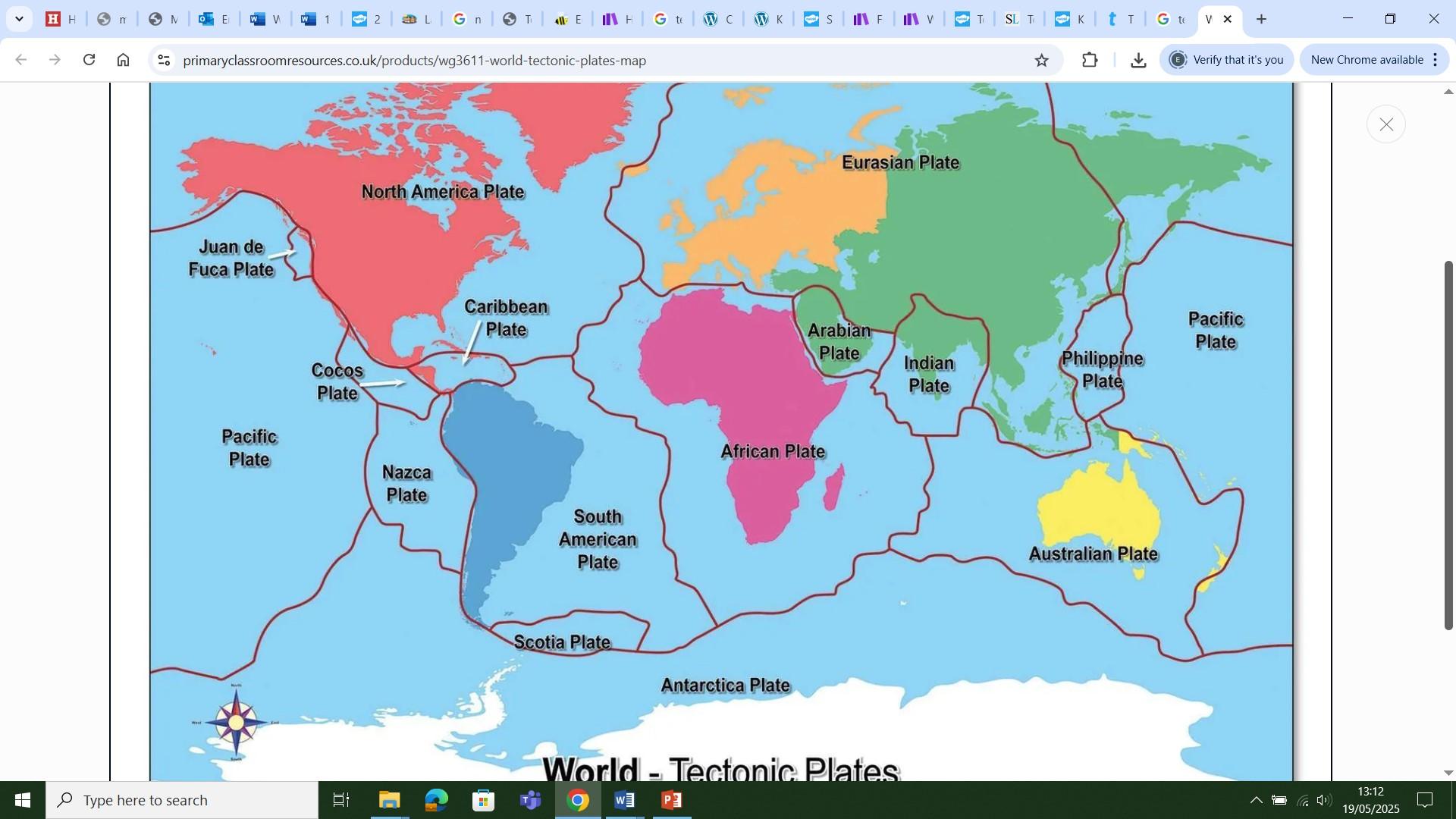Image resolution: width=1456 pixels, height=819 pixels.
Task: Expand the tab search dropdown arrow
Action: pyautogui.click(x=19, y=19)
